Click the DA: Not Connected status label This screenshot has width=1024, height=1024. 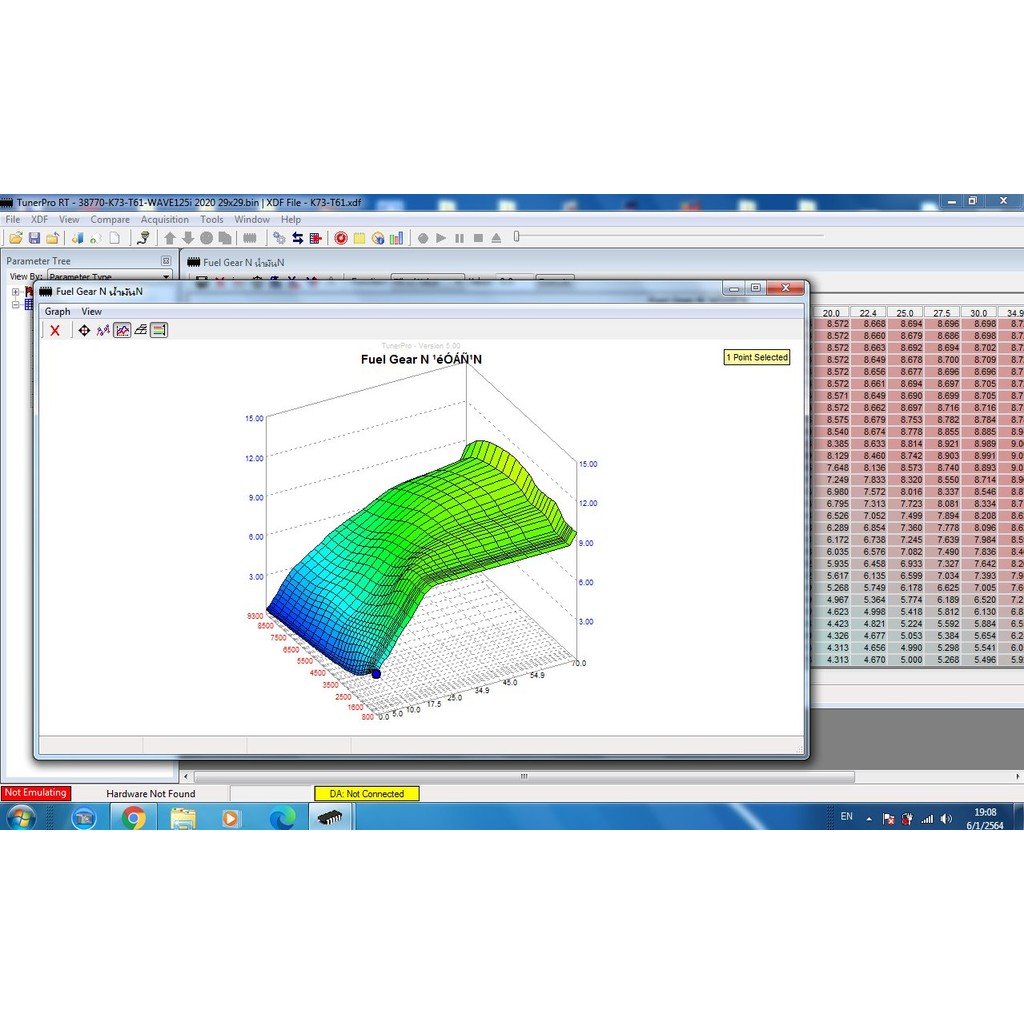click(x=367, y=794)
